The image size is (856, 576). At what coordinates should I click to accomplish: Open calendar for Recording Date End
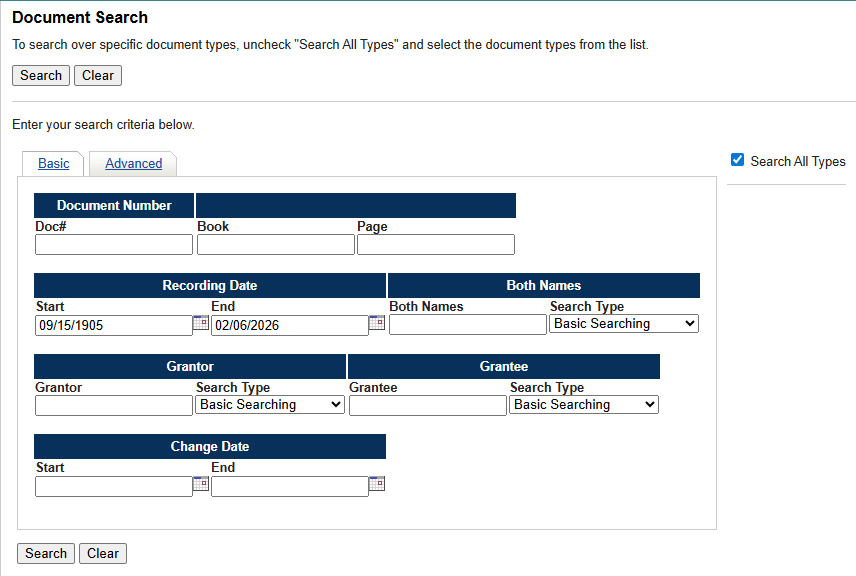pyautogui.click(x=377, y=323)
